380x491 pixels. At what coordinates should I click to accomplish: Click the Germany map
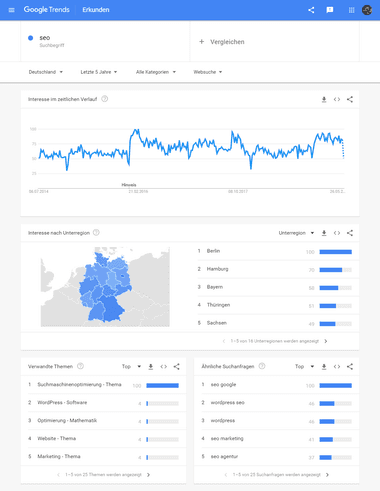click(105, 287)
